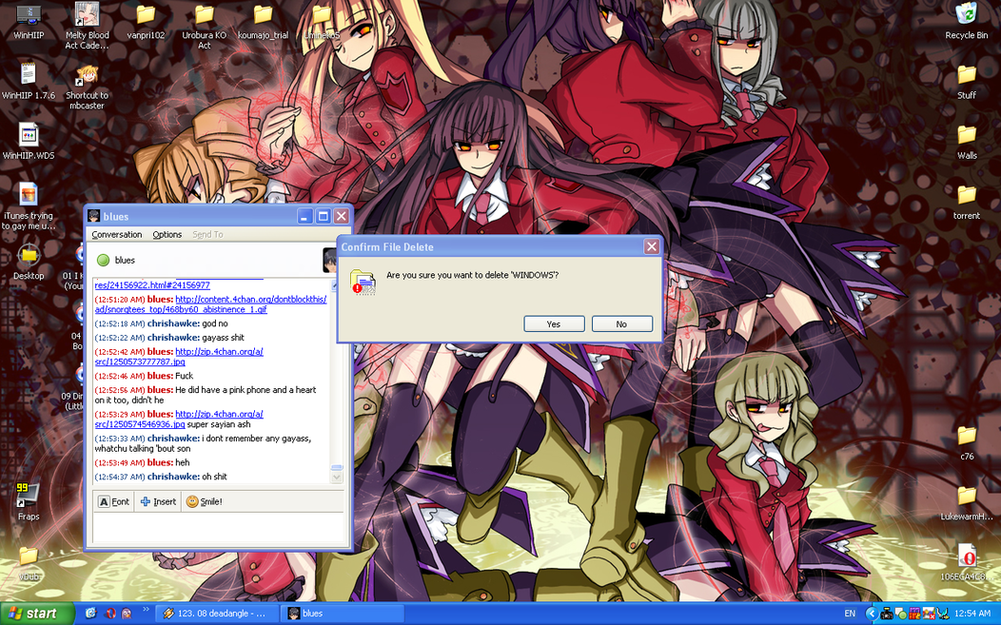Click the warning folder icon in delete dialog
The width and height of the screenshot is (1001, 625).
pyautogui.click(x=363, y=282)
